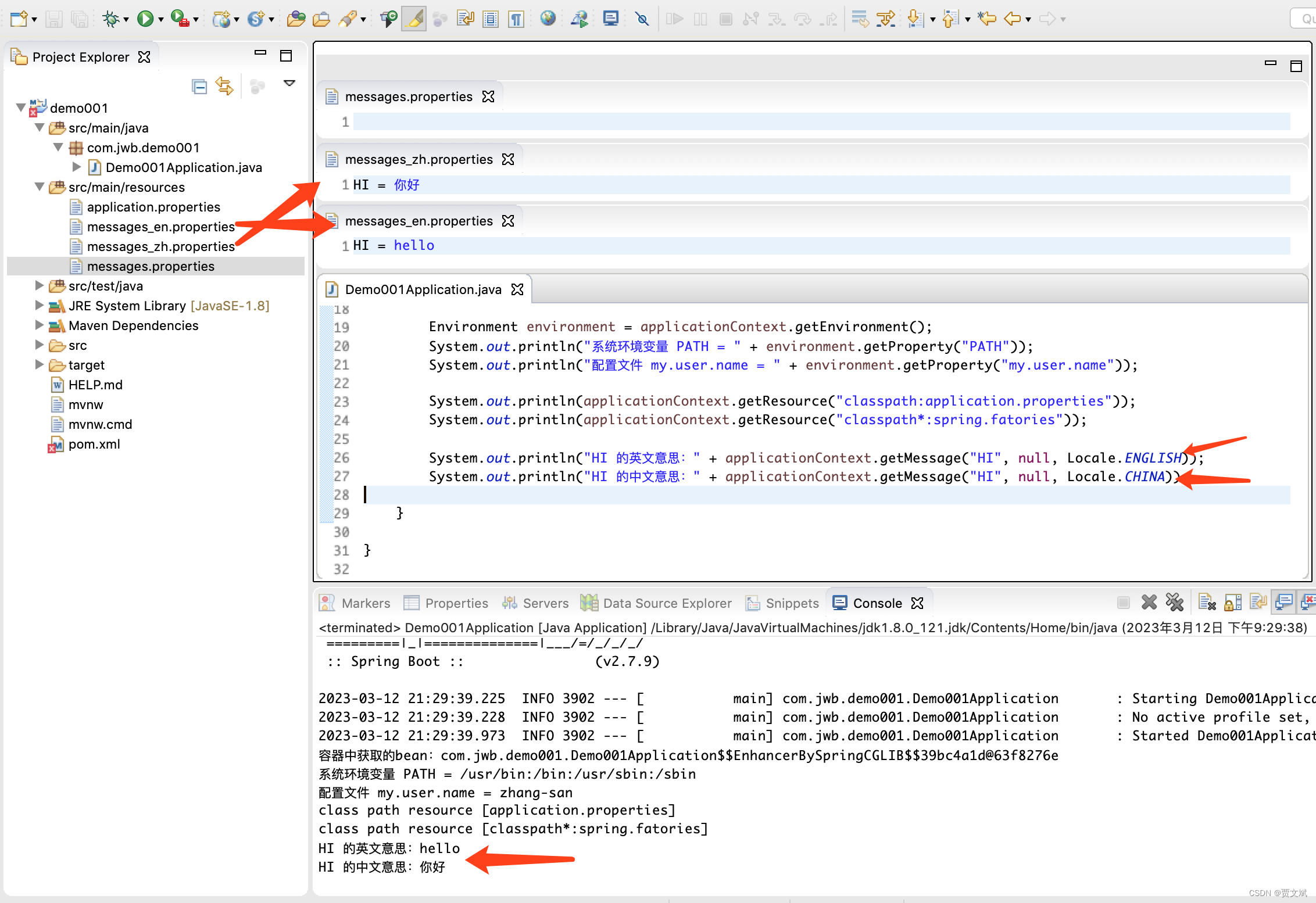Screen dimensions: 1316x903
Task: Toggle Show Console on standard output change
Action: [x=1284, y=603]
